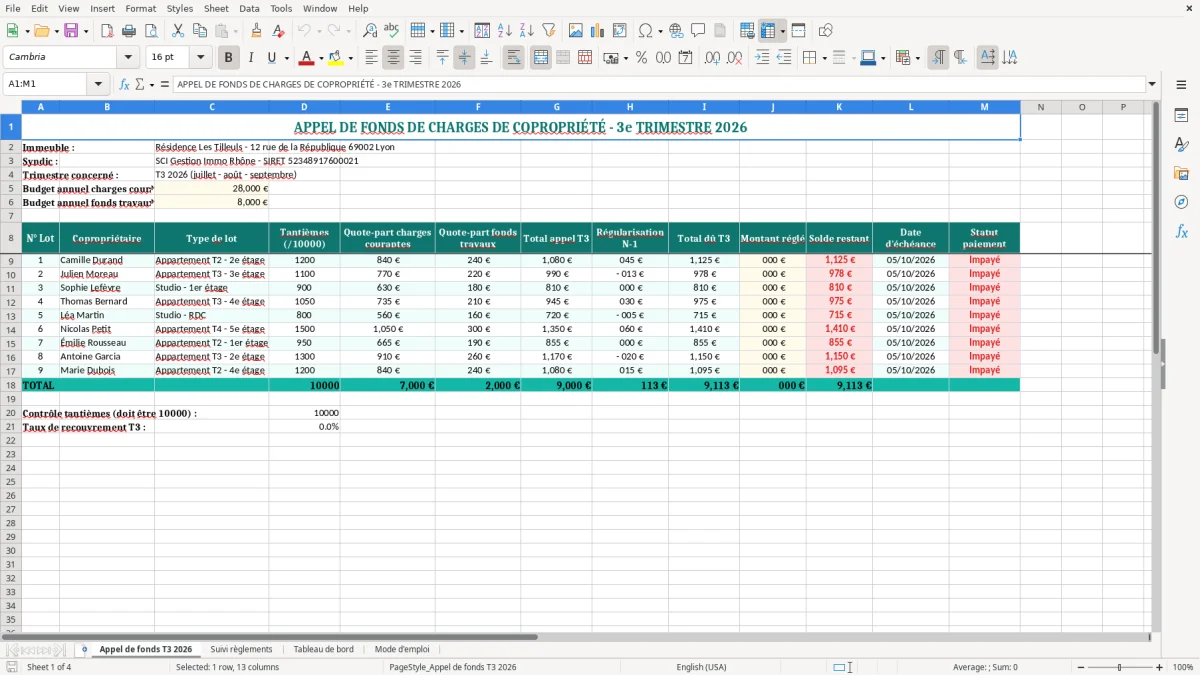
Task: Open Find & Replace icon
Action: (x=370, y=31)
